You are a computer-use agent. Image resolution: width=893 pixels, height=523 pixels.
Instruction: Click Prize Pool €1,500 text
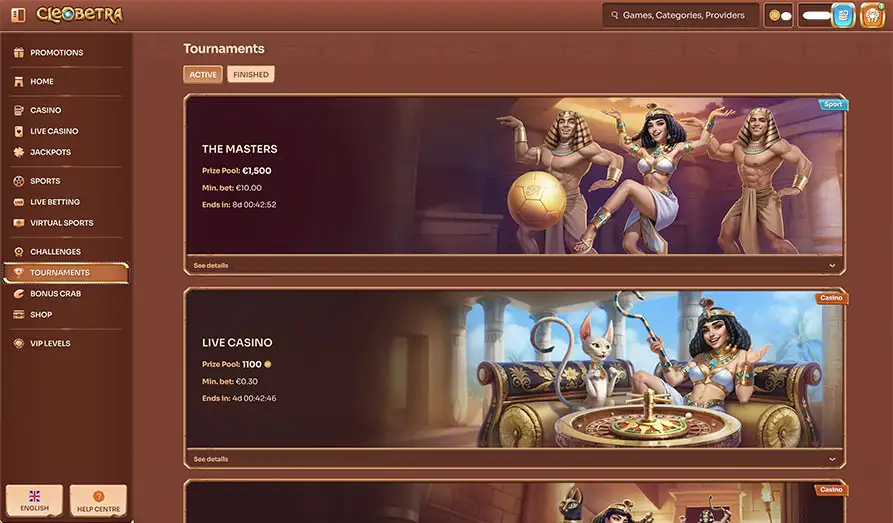pos(236,171)
